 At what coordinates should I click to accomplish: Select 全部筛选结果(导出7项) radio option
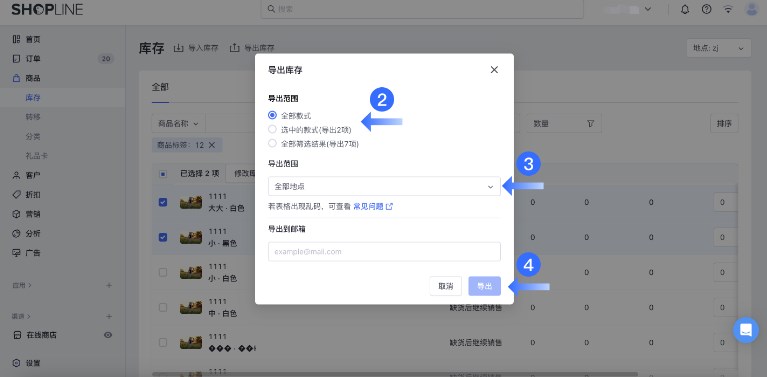click(272, 144)
